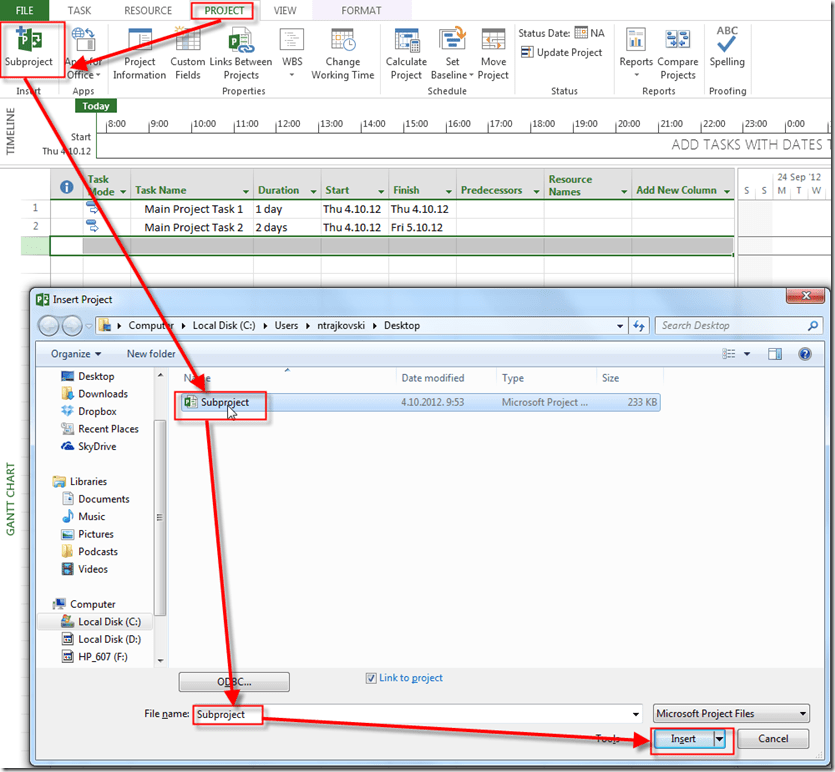The height and width of the screenshot is (772, 835).
Task: Switch to the RESOURCE ribbon tab
Action: [x=147, y=11]
